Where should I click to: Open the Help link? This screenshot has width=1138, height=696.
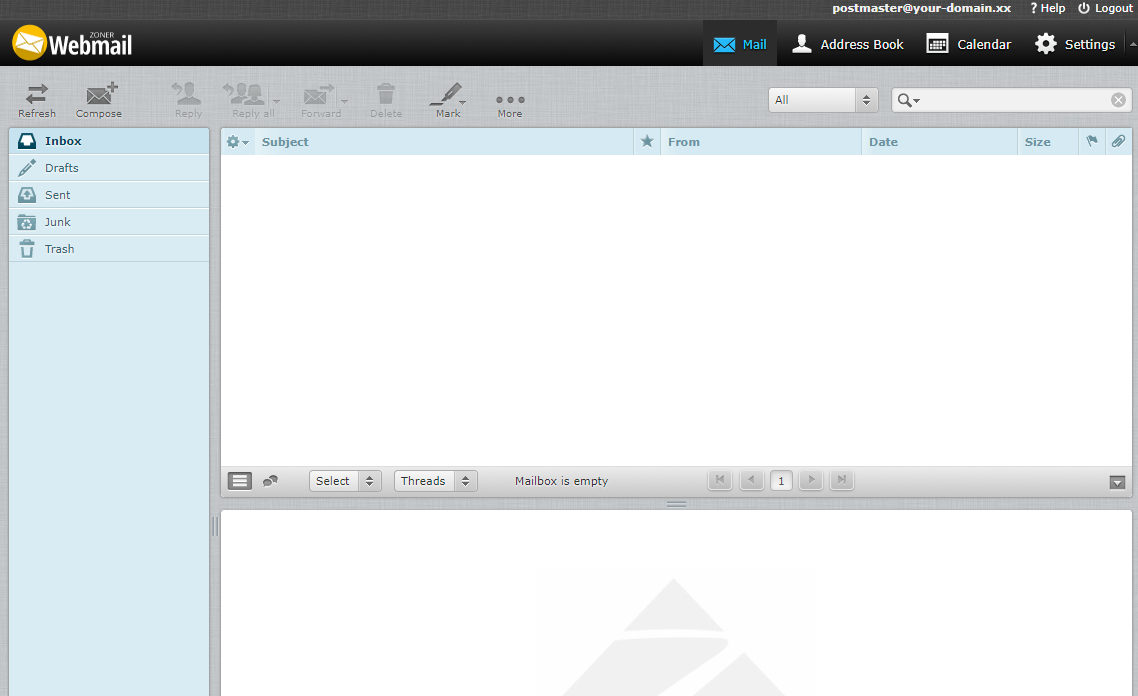pyautogui.click(x=1048, y=8)
